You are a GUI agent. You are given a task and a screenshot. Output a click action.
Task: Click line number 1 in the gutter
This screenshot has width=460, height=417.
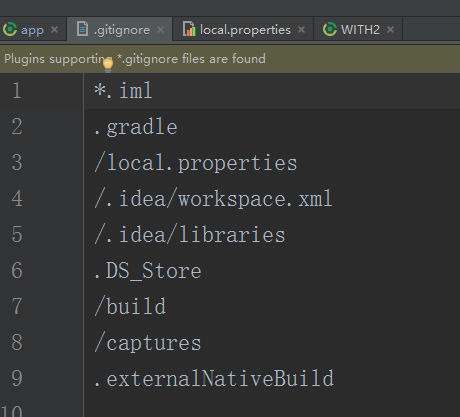(17, 91)
